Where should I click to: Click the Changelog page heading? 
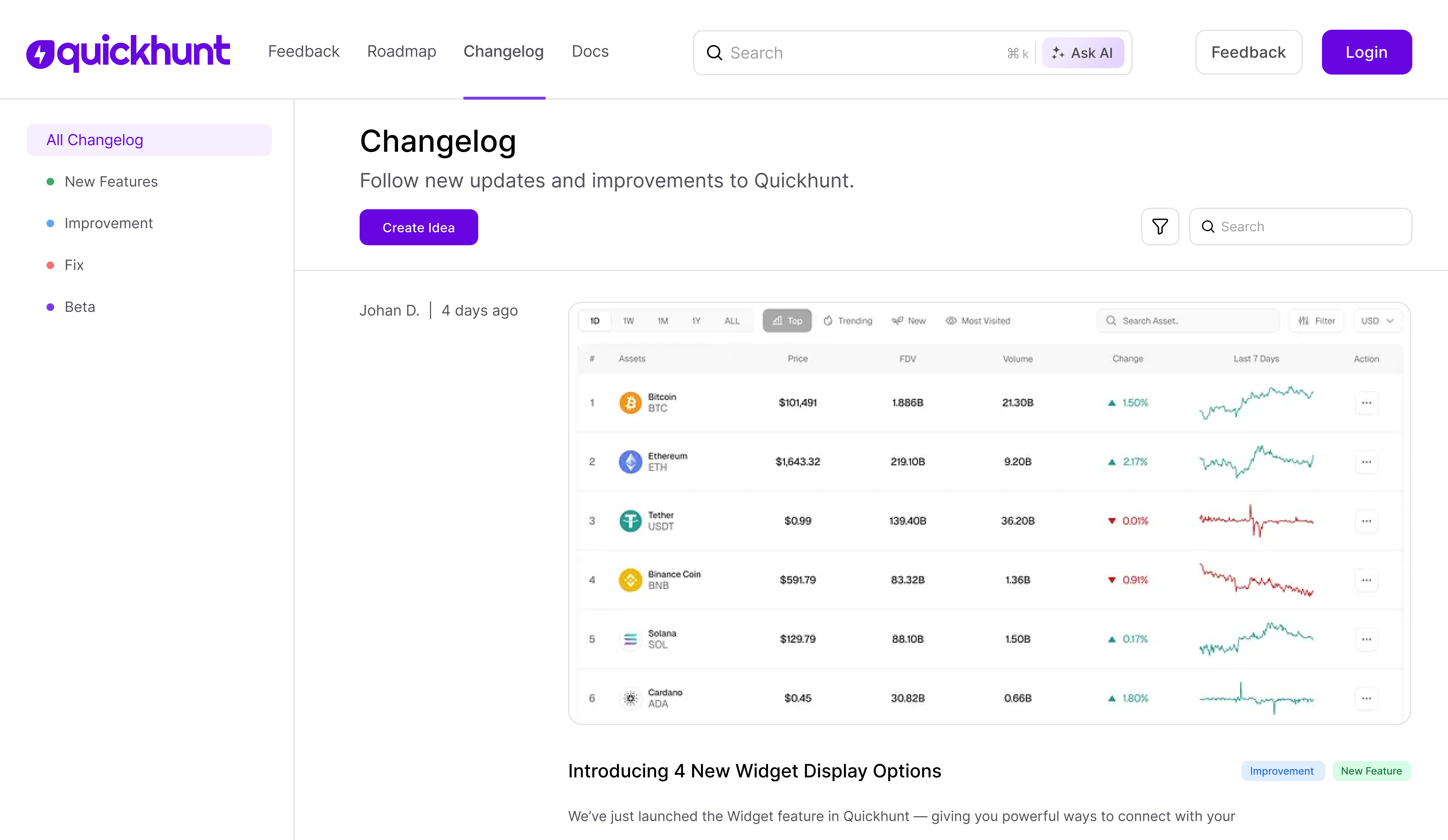(438, 141)
